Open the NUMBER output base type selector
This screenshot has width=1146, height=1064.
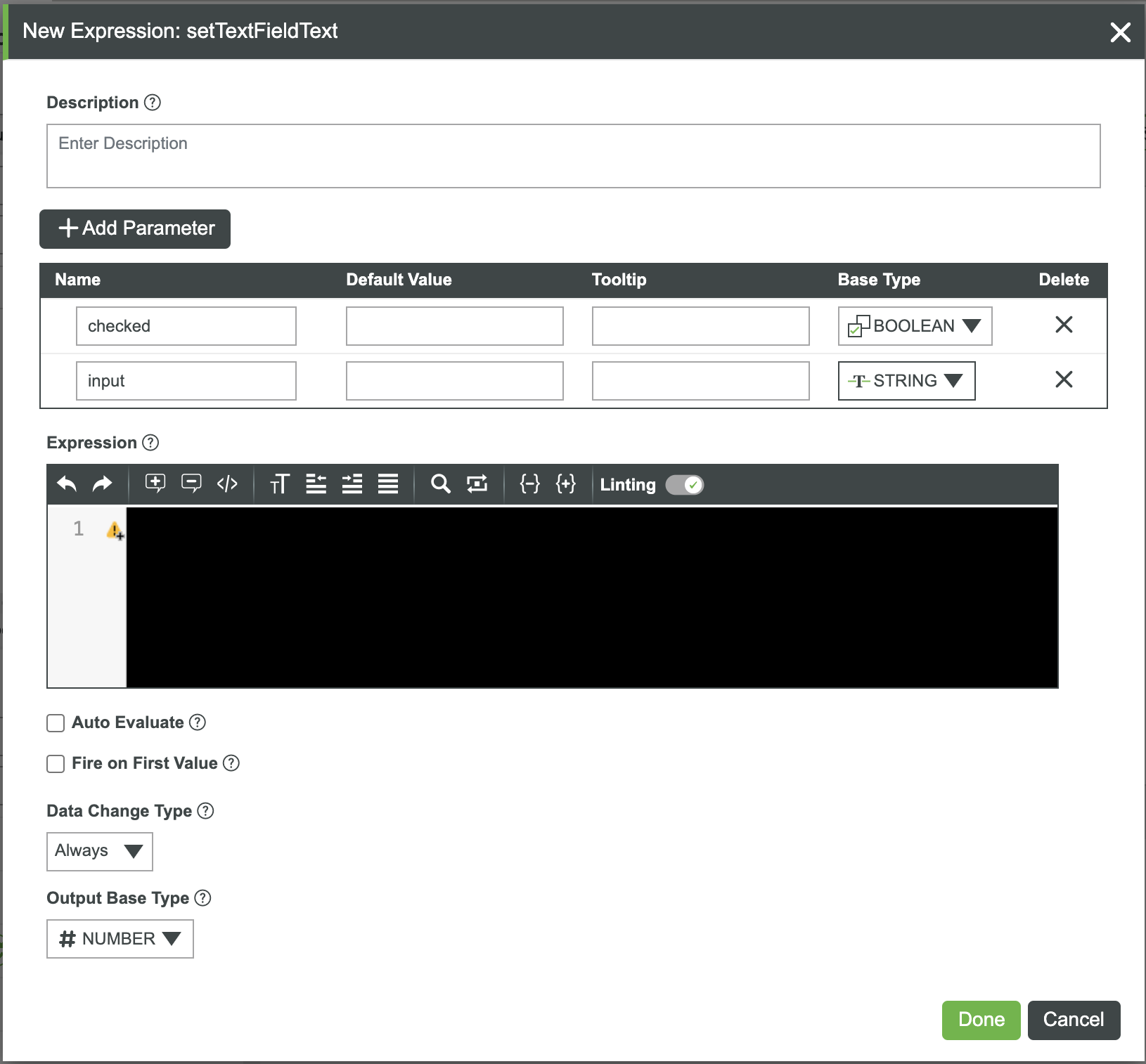tap(120, 938)
